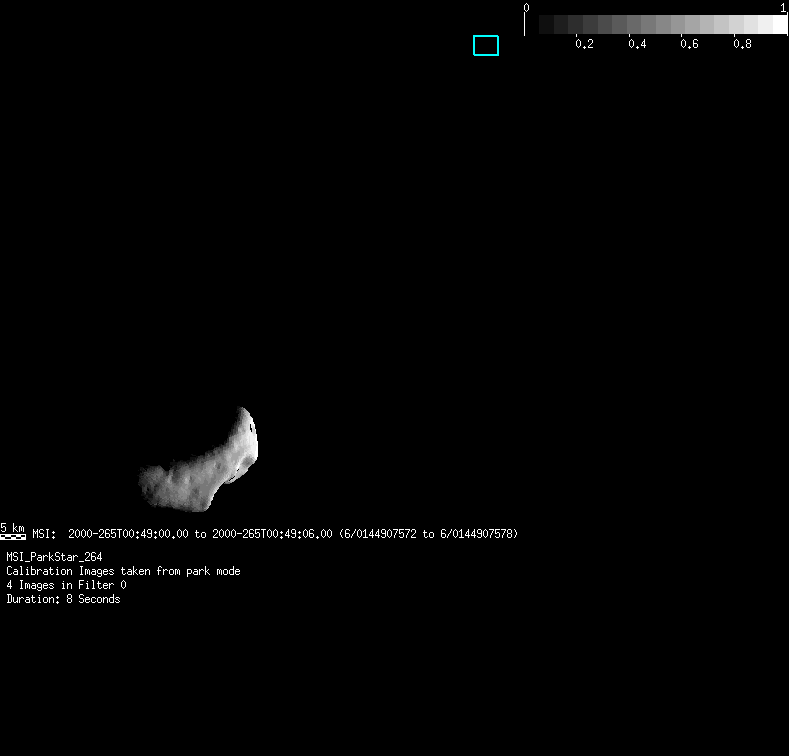Select the 0.6 tick label on the colorbar
789x756 pixels.
(x=689, y=45)
